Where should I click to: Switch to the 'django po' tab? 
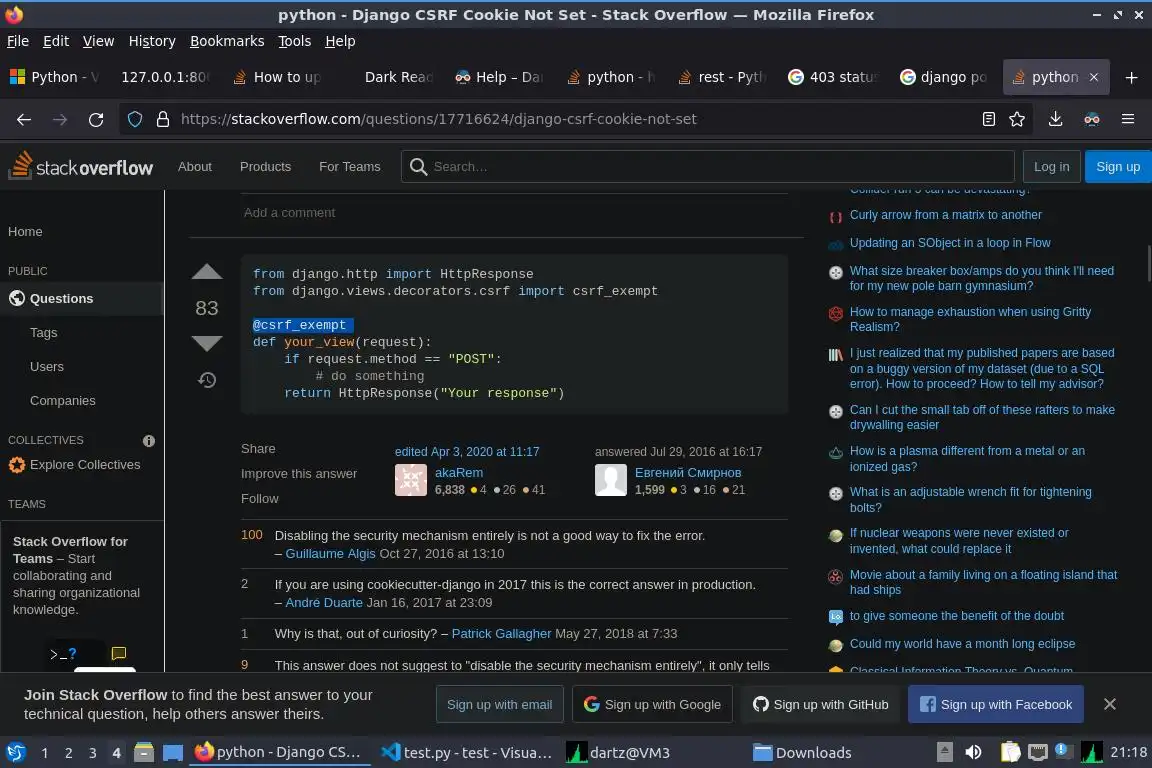pyautogui.click(x=945, y=77)
